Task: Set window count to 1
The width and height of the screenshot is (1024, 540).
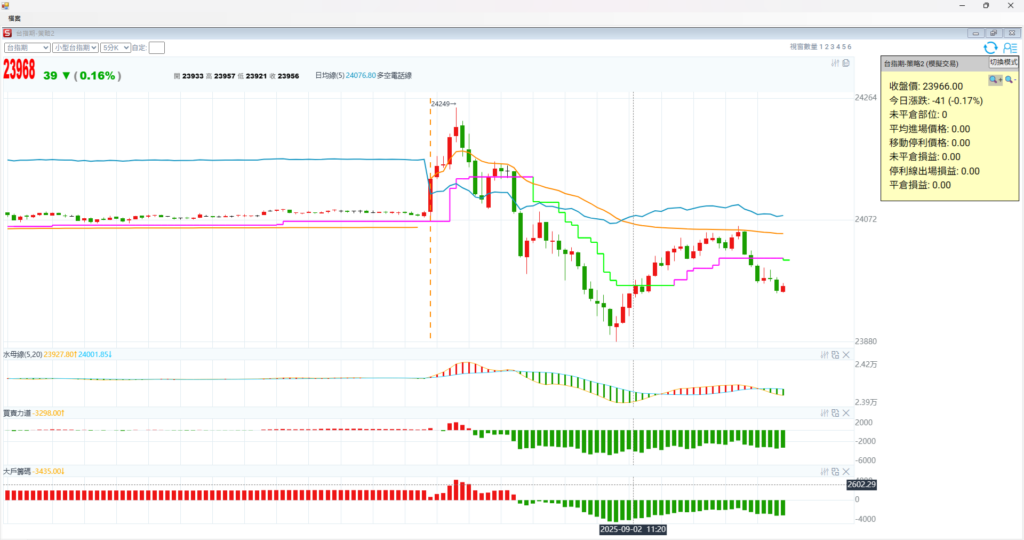Action: [821, 47]
